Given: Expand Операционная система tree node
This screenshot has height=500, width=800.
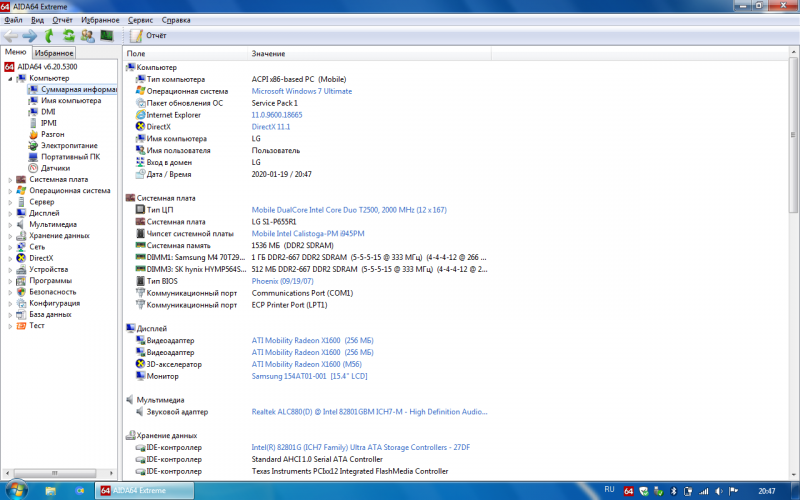Looking at the screenshot, I should point(10,191).
